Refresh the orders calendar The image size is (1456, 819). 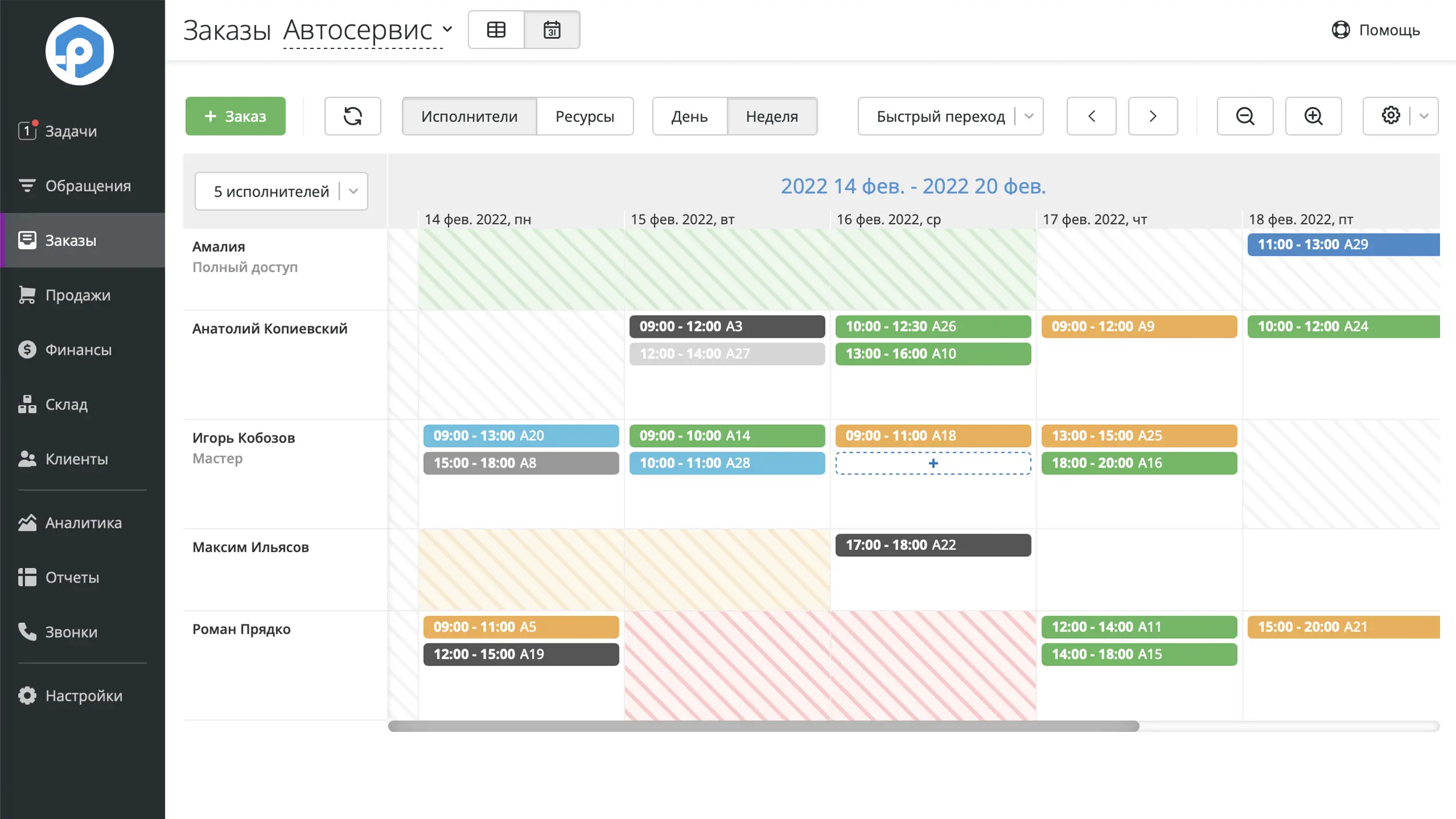click(x=353, y=116)
